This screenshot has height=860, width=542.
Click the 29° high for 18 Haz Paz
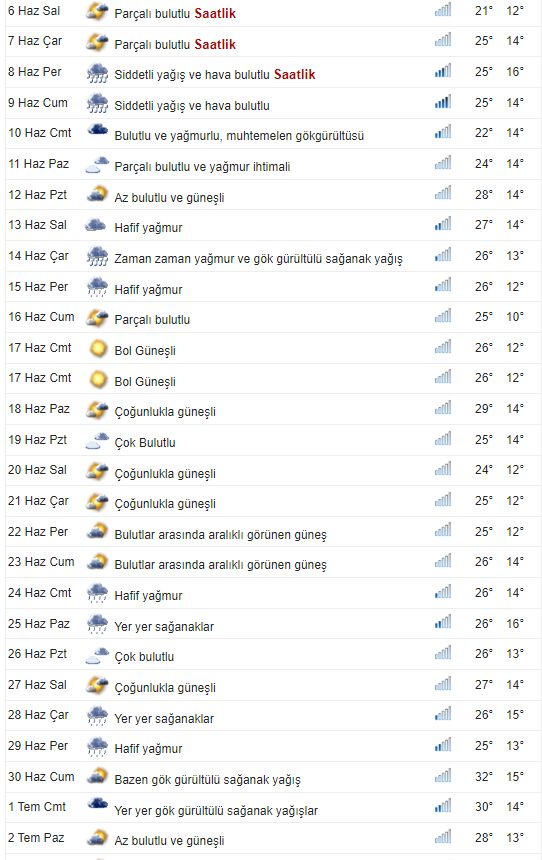[x=484, y=409]
